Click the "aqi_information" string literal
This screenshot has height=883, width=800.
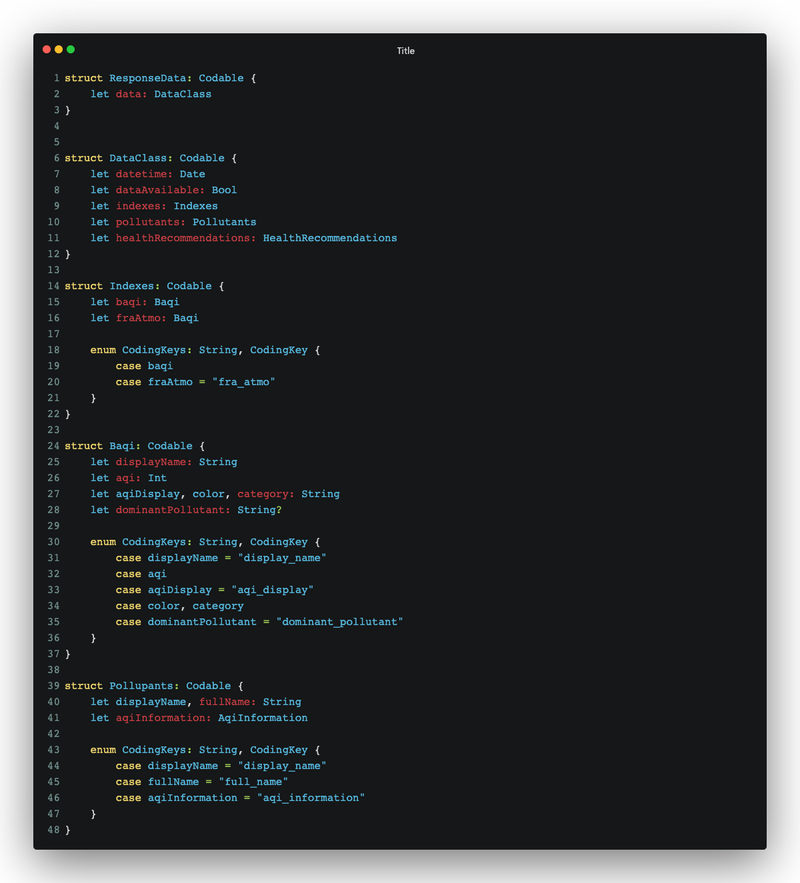(x=310, y=798)
